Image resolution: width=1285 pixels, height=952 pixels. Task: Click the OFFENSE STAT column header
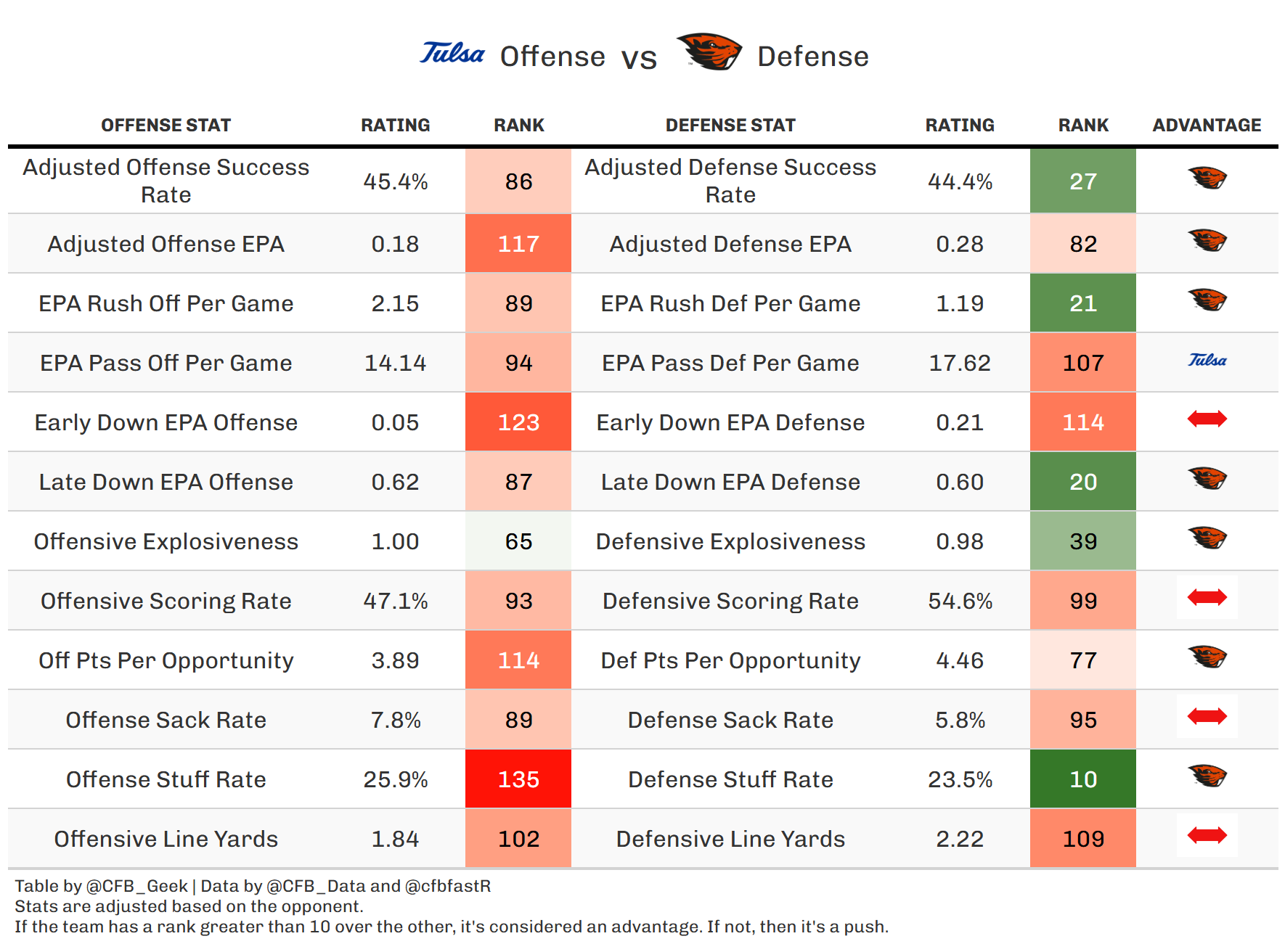coord(166,126)
